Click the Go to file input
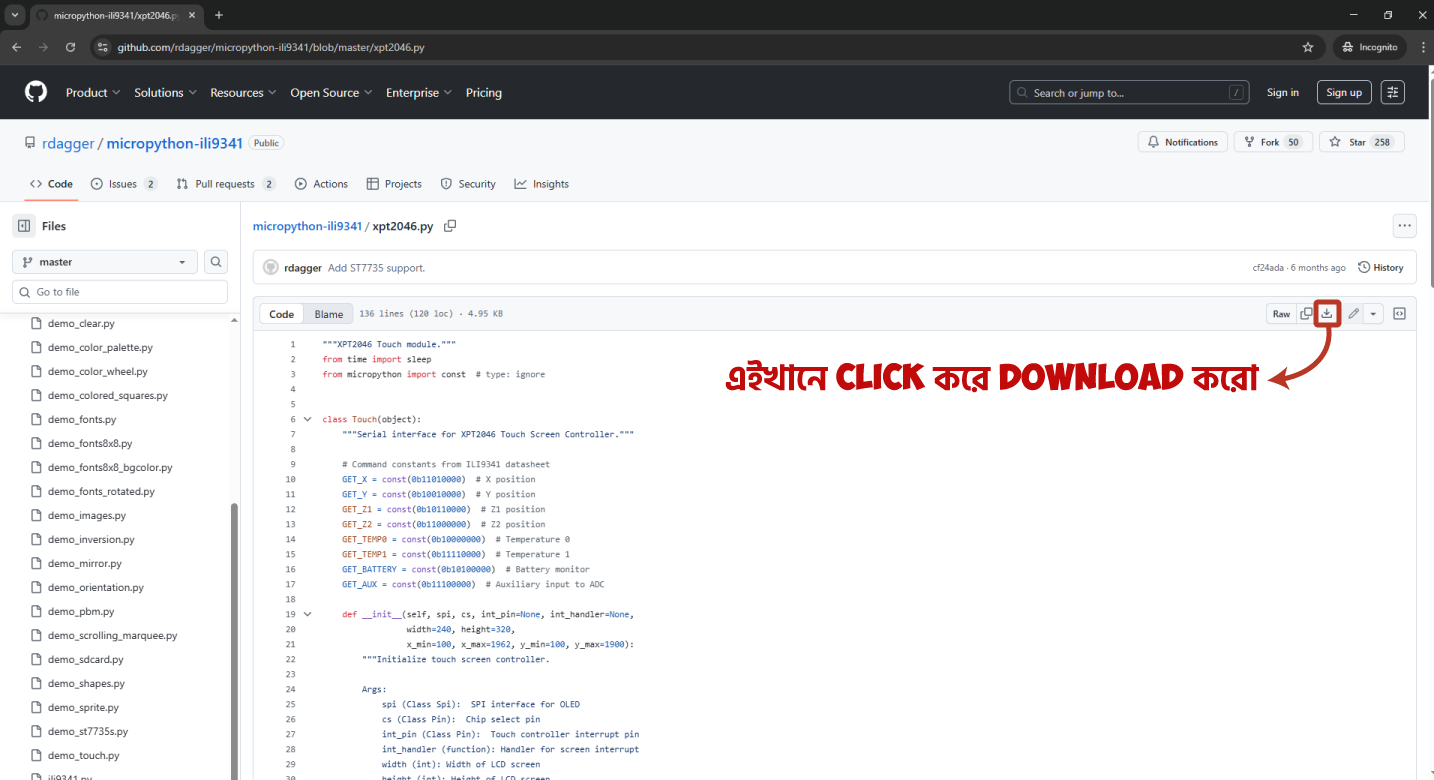1434x780 pixels. (120, 292)
